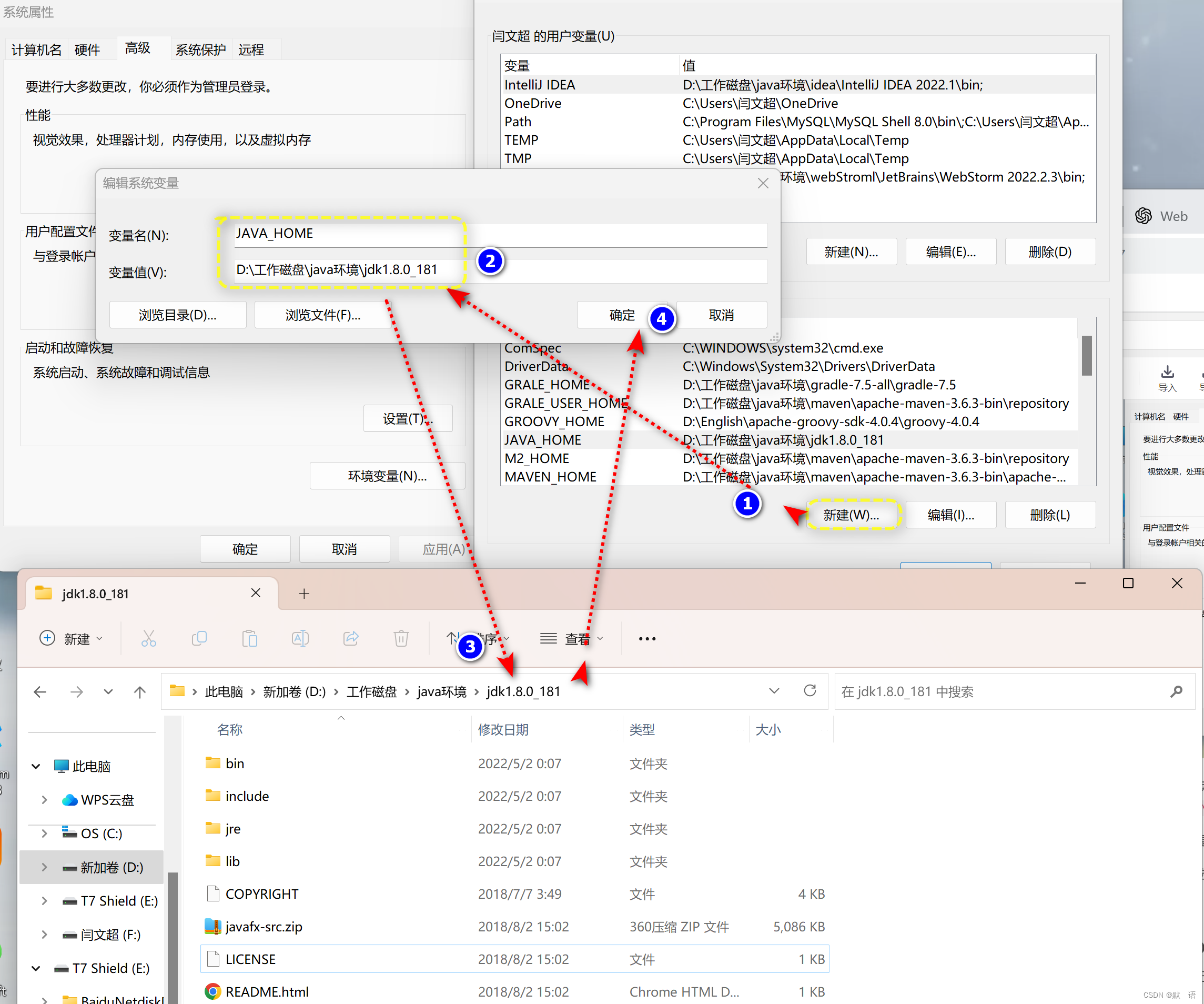Click 新建(W)... system variable button
This screenshot has height=1004, width=1204.
click(x=852, y=515)
